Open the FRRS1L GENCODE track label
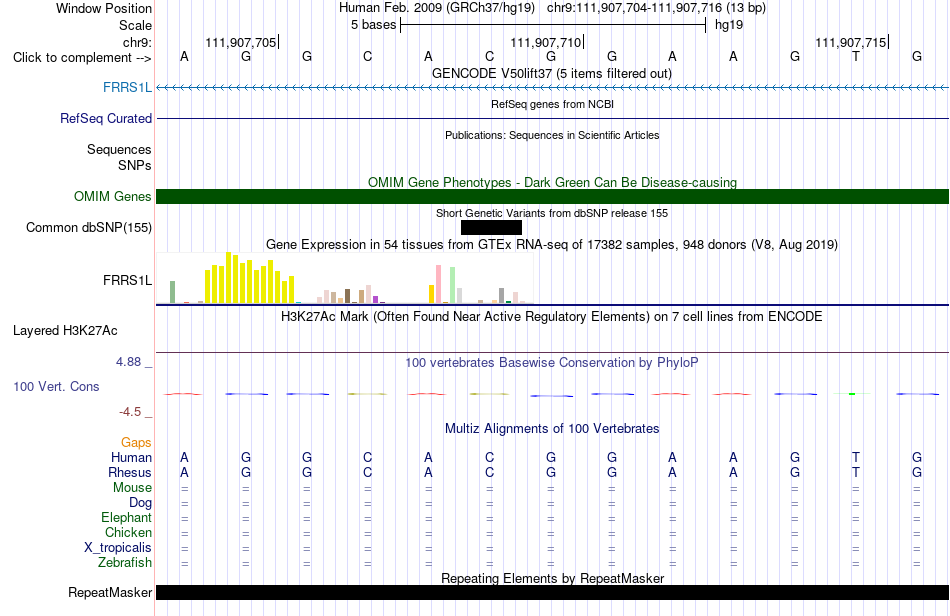950x616 pixels. [x=127, y=87]
